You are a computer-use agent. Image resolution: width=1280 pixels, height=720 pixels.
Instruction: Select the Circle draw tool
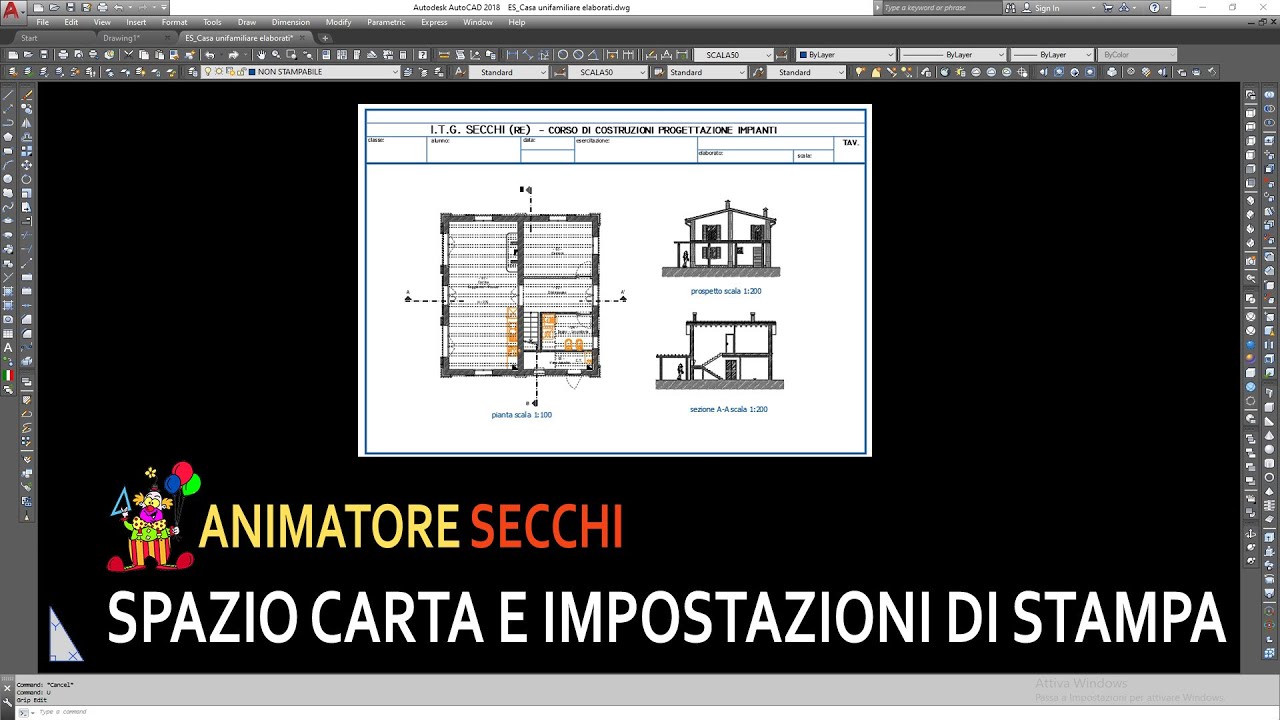pos(8,178)
